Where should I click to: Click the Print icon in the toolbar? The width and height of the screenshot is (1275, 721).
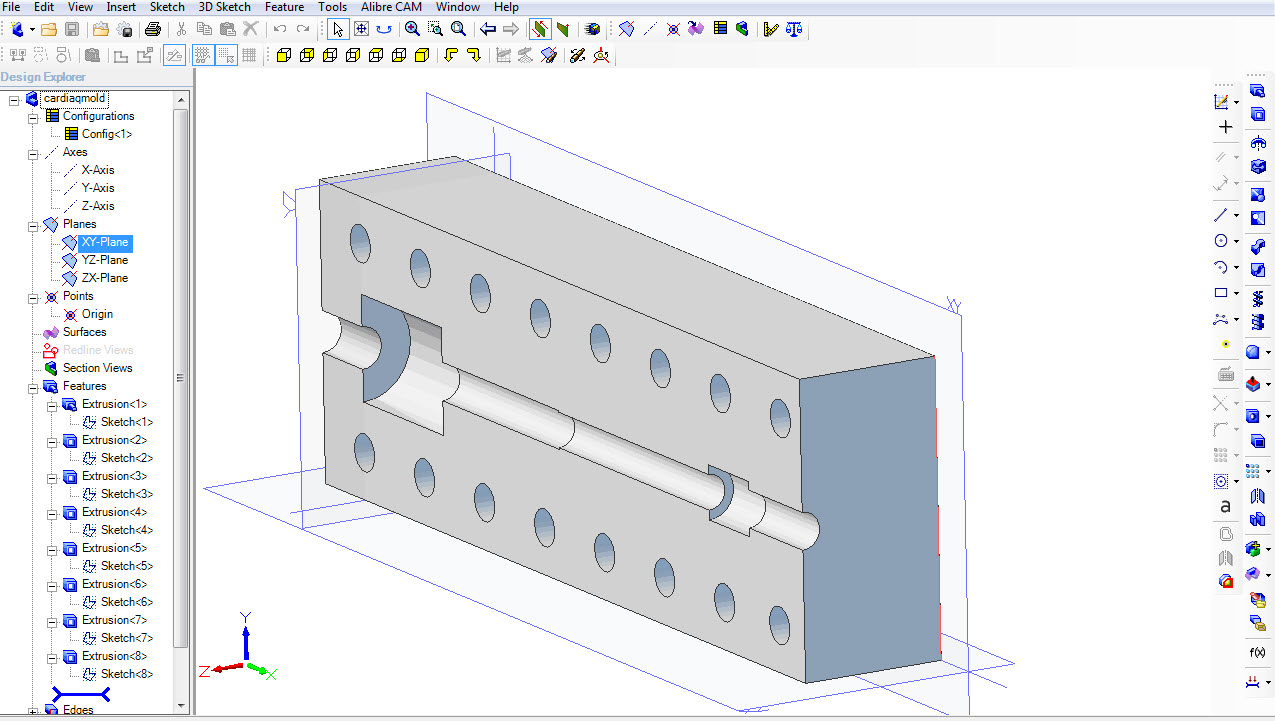tap(153, 29)
